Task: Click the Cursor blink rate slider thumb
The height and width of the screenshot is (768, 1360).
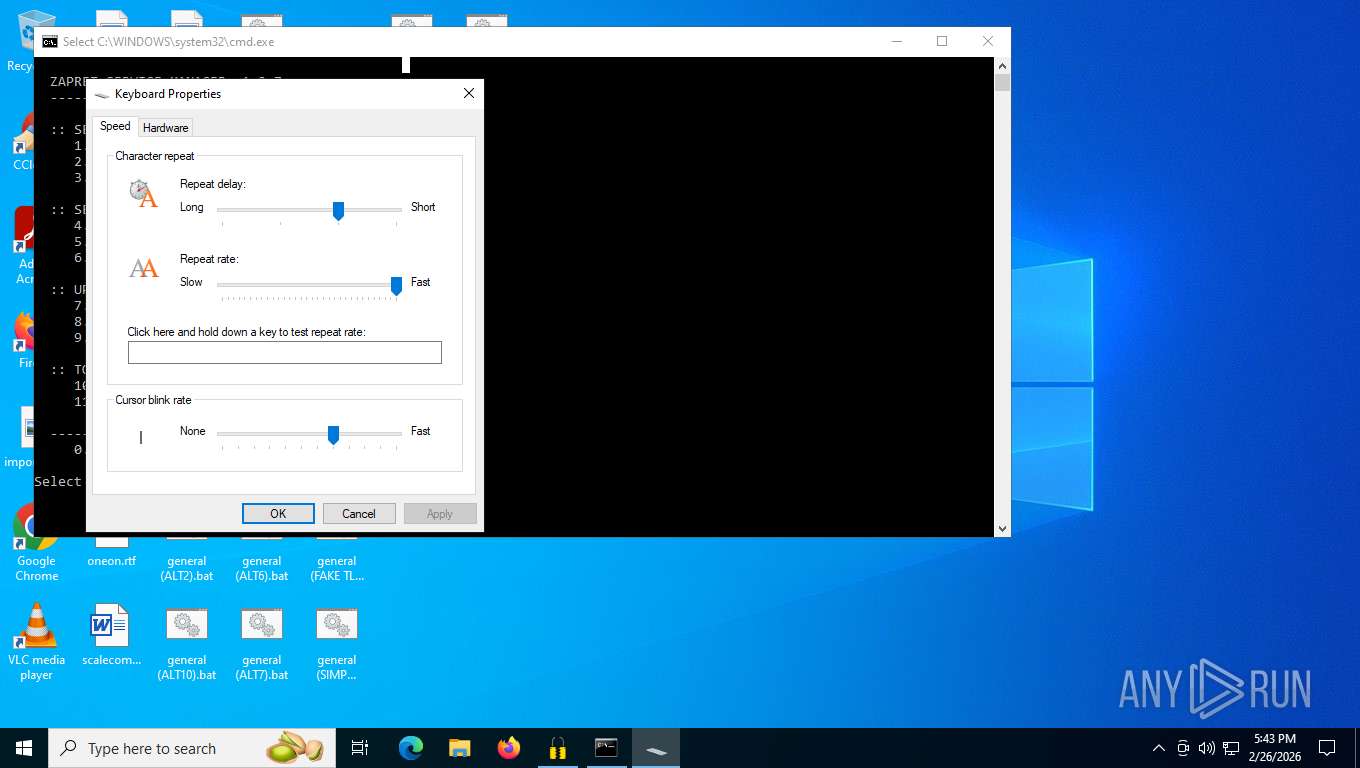Action: (333, 434)
